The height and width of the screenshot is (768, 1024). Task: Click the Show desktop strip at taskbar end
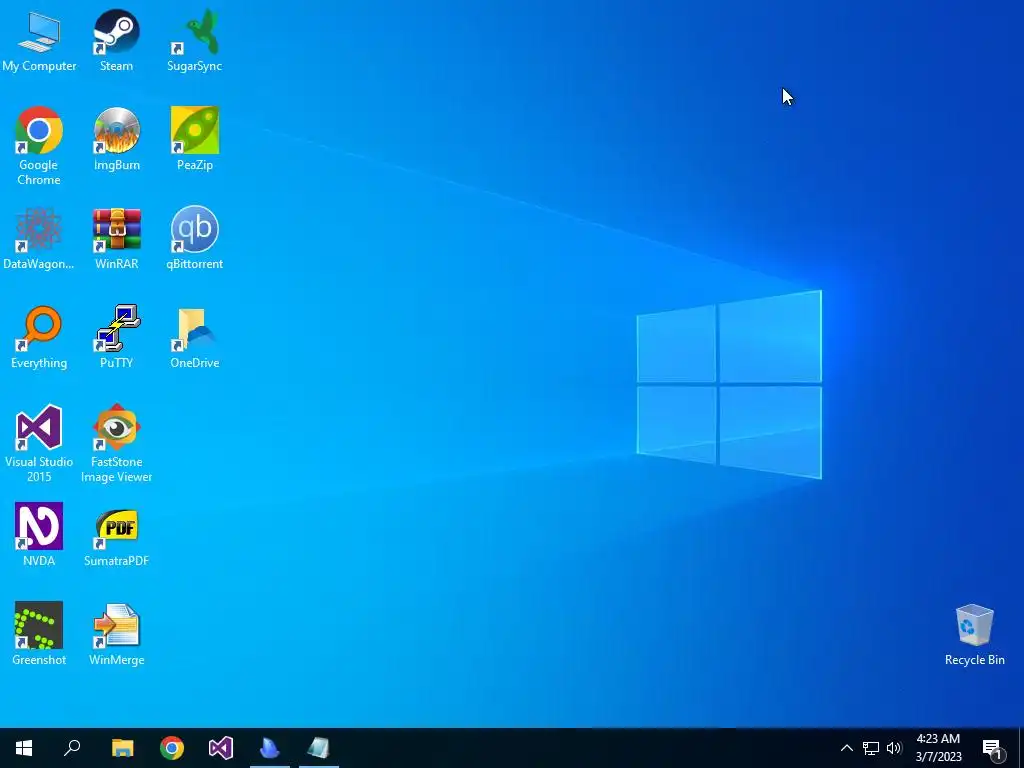(1020, 748)
